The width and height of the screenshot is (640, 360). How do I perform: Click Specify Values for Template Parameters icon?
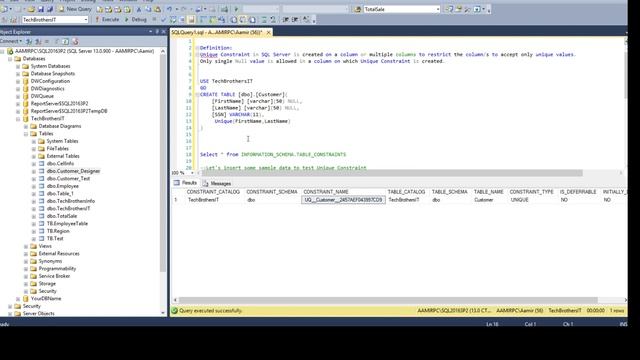point(306,19)
